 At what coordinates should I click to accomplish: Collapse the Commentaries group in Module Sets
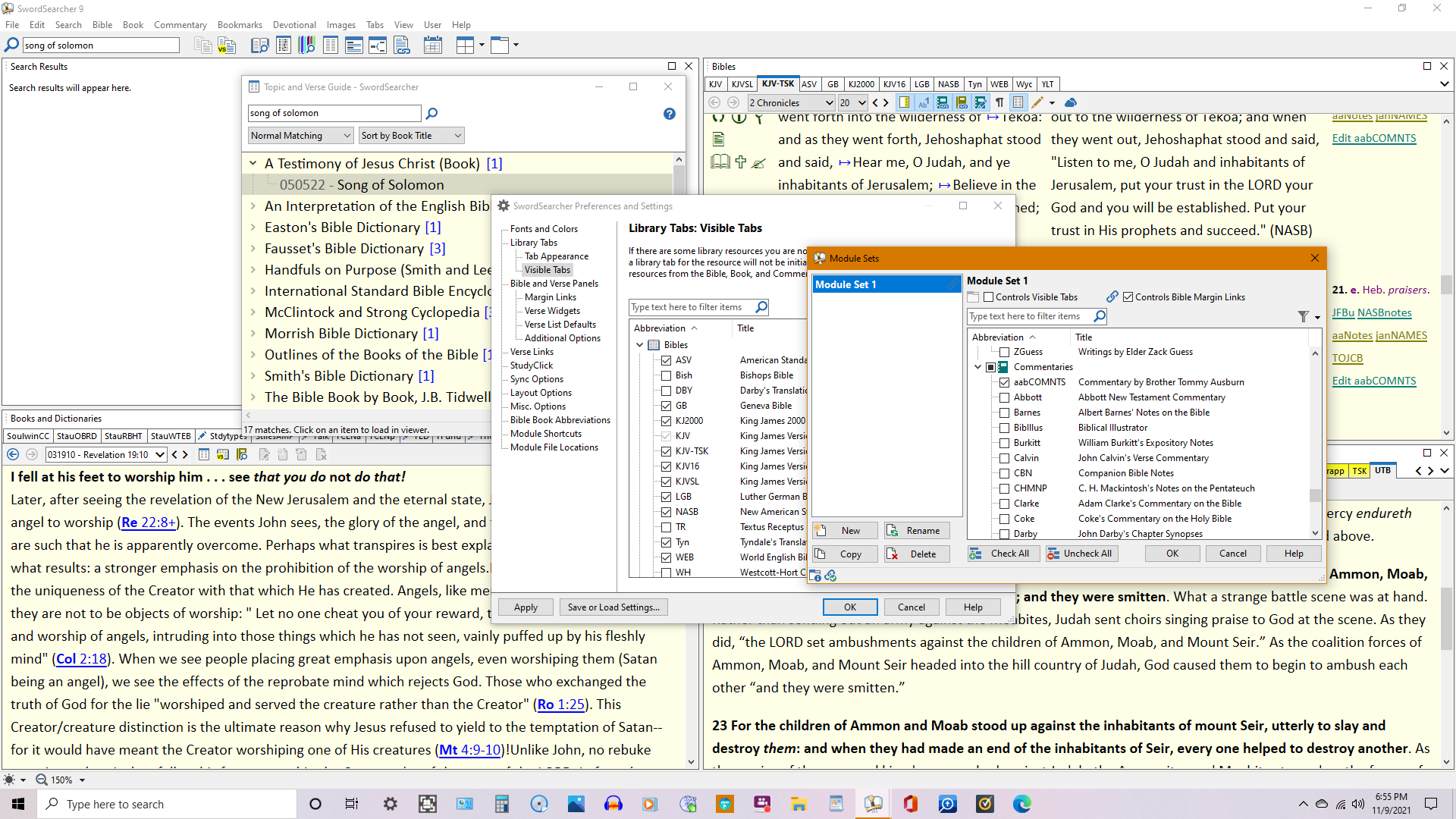tap(978, 367)
